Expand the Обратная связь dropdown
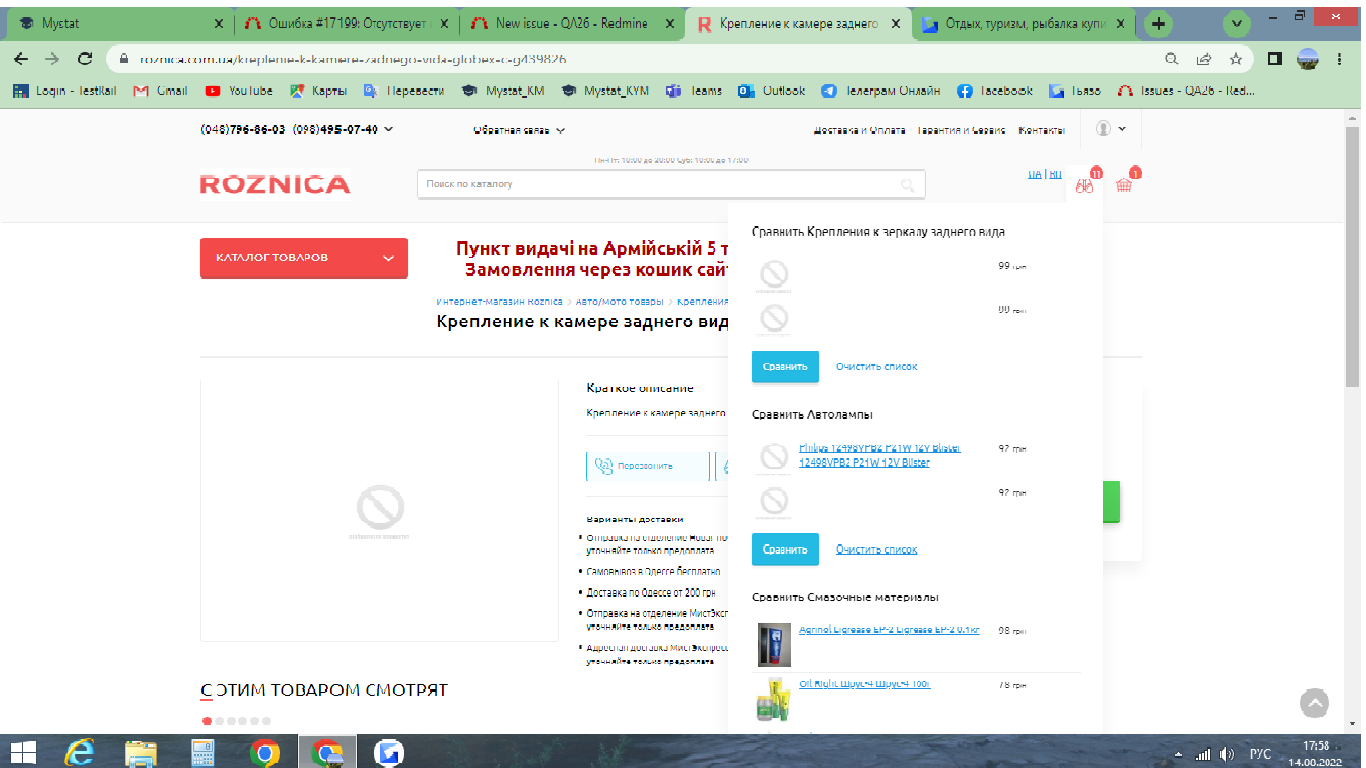1366x768 pixels. pyautogui.click(x=520, y=130)
